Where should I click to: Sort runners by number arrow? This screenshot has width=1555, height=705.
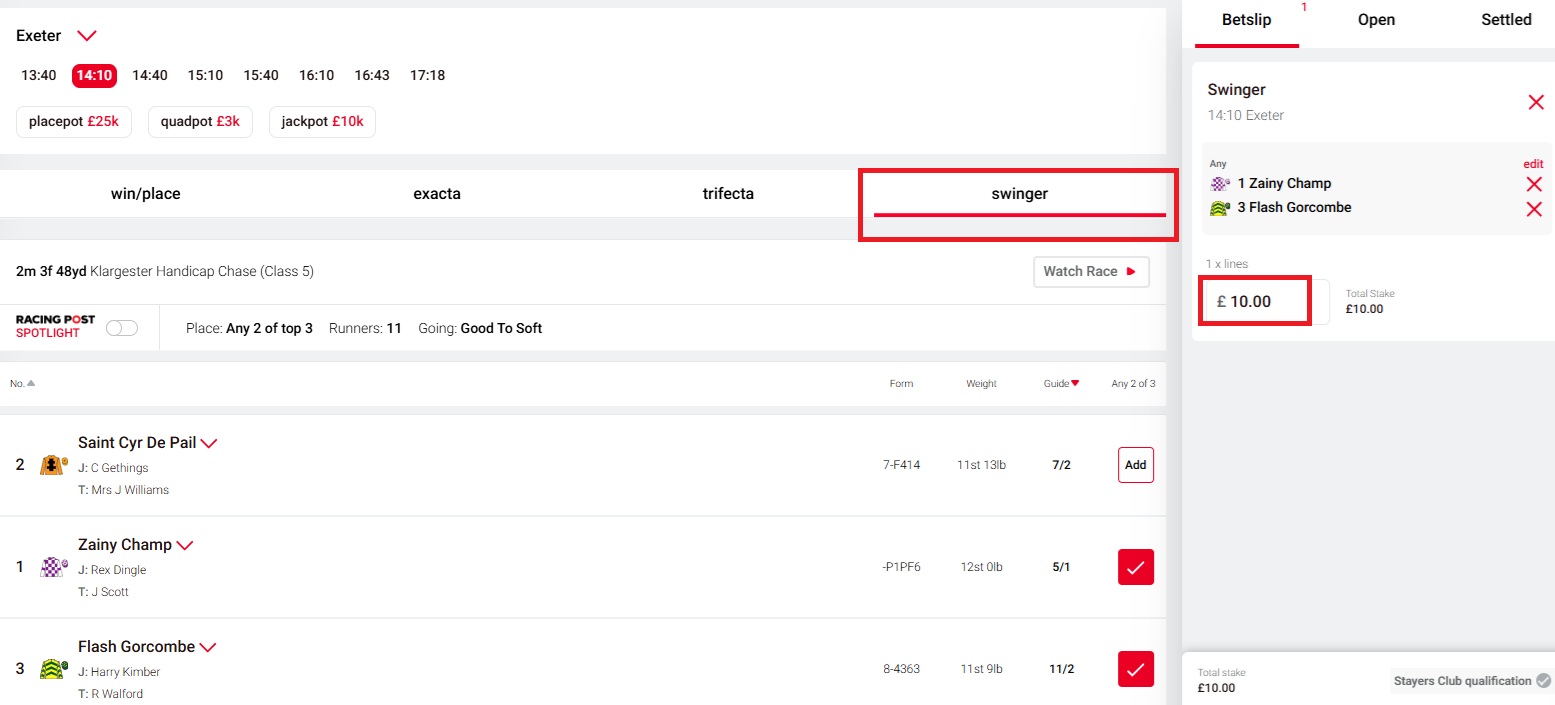coord(30,383)
